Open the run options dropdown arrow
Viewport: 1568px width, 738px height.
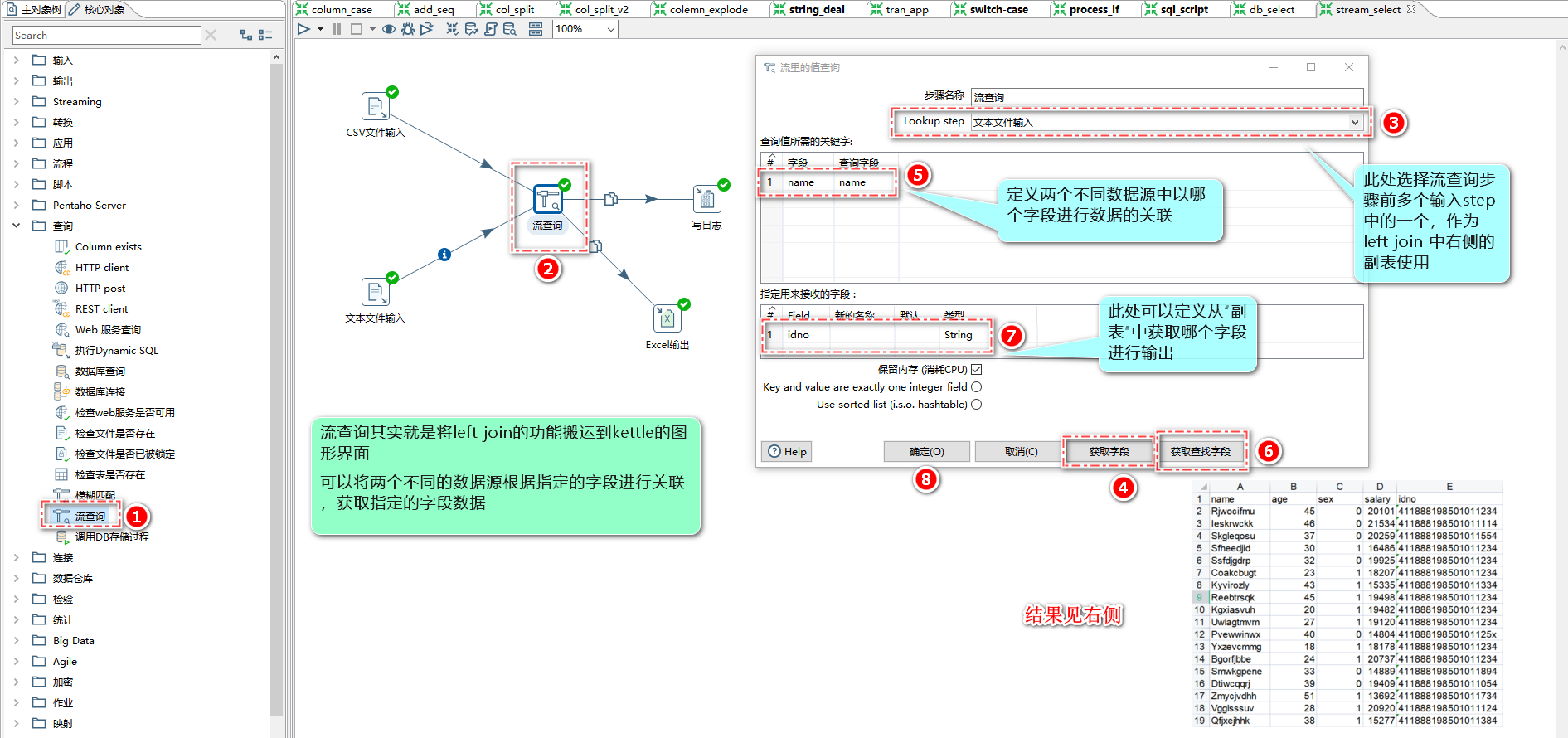(x=320, y=29)
